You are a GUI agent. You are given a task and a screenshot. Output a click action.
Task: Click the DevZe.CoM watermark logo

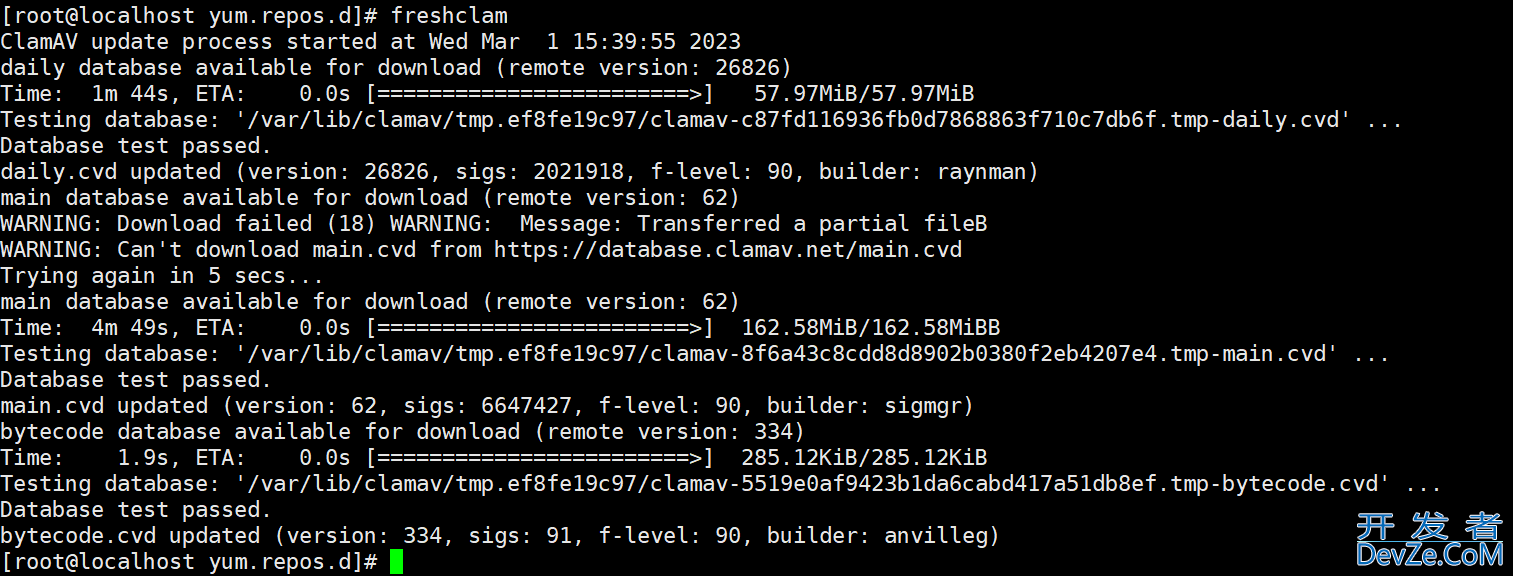(1429, 541)
